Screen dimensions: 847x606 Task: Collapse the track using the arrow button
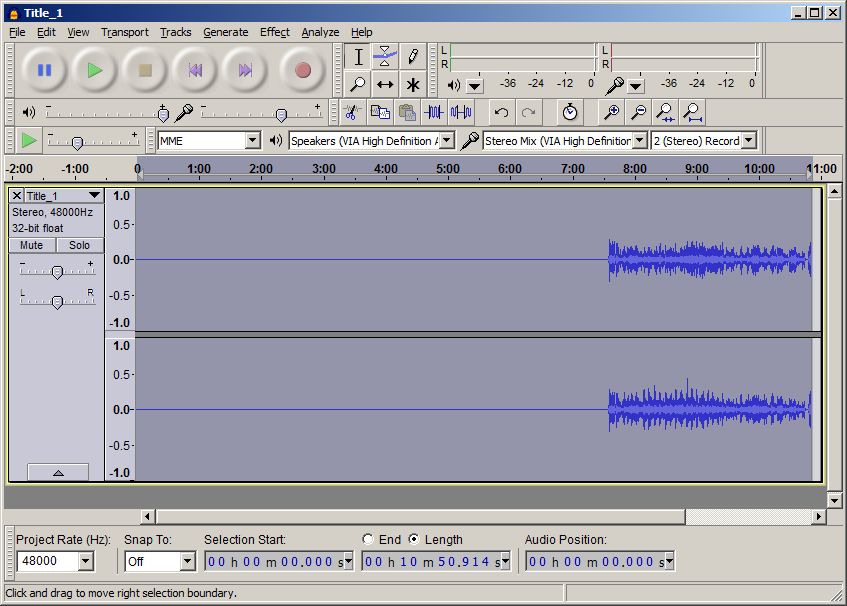(57, 472)
